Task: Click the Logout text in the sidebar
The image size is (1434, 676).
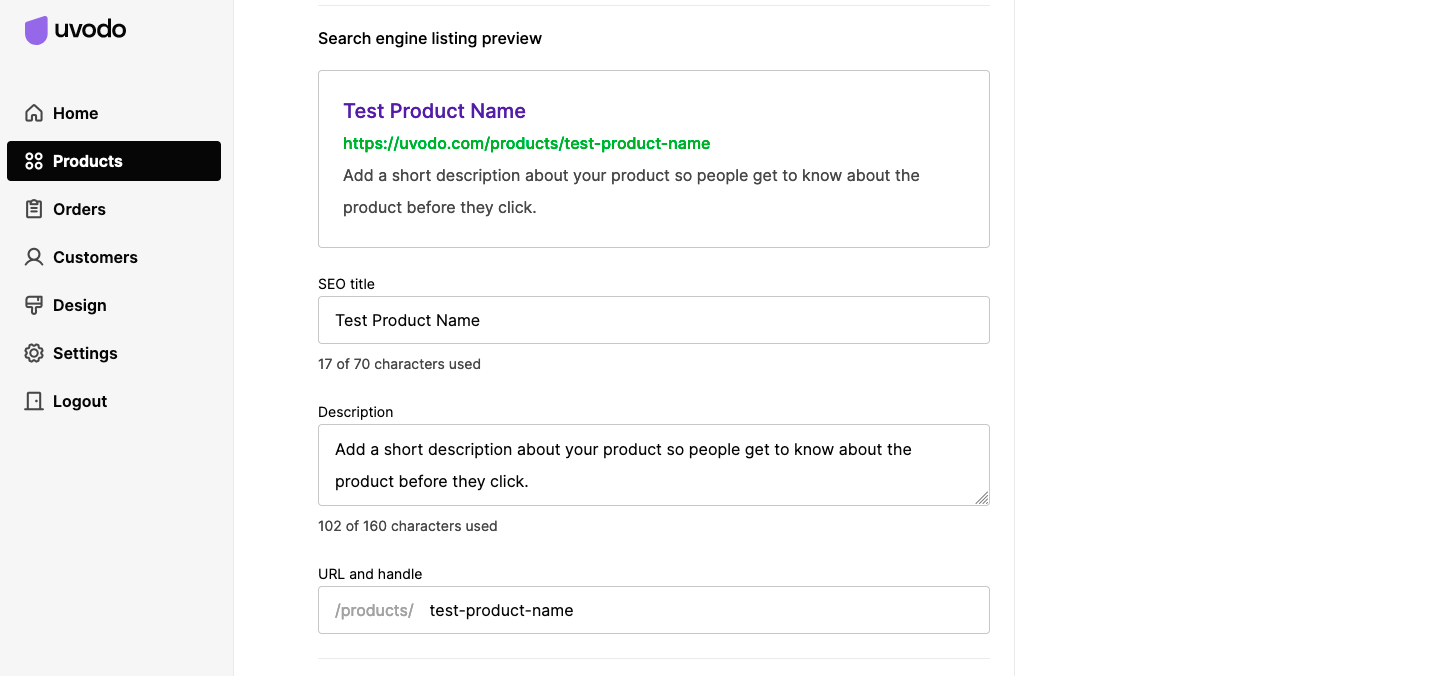Action: pyautogui.click(x=80, y=401)
